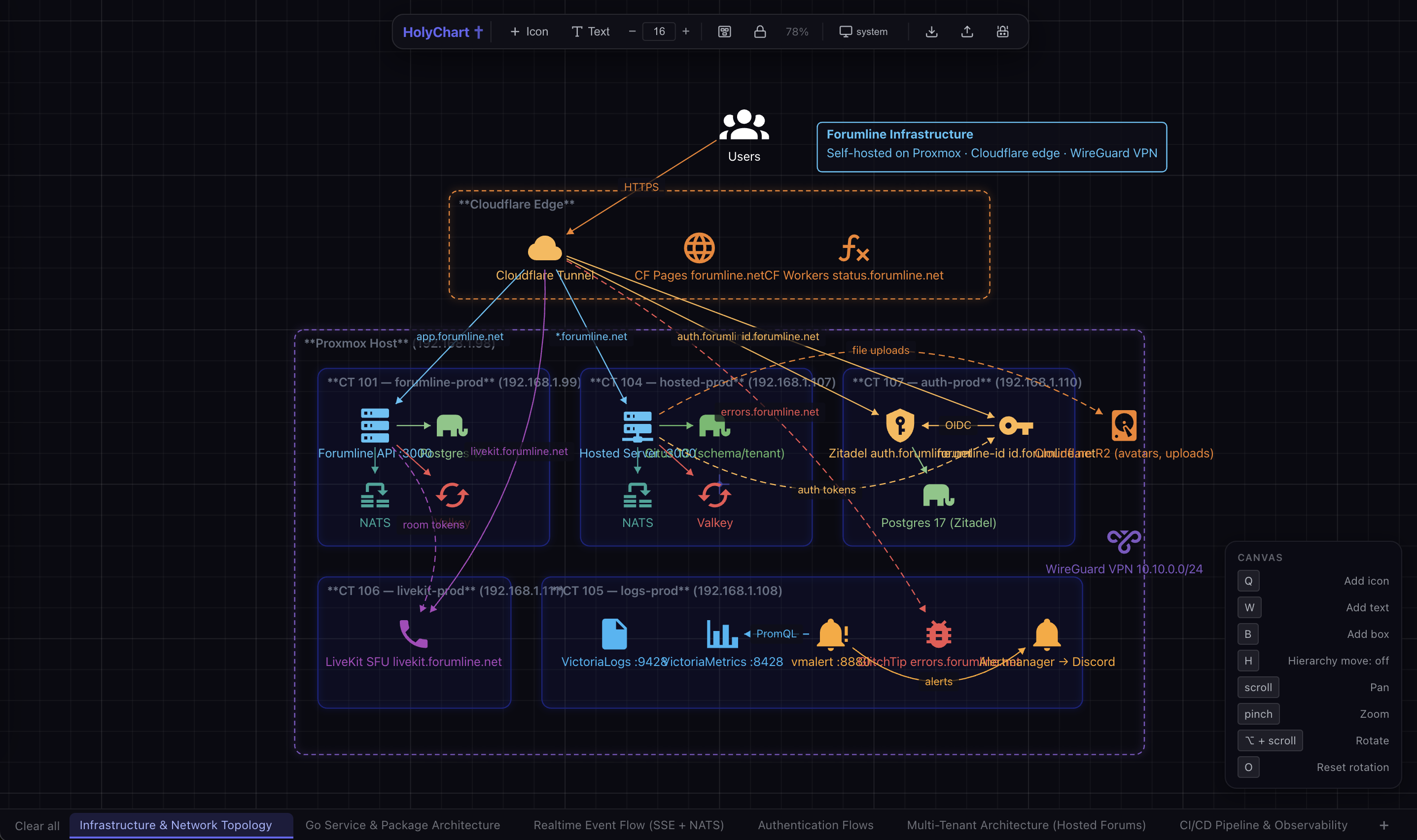The image size is (1417, 840).
Task: Click the 78% zoom level indicator
Action: click(x=797, y=32)
